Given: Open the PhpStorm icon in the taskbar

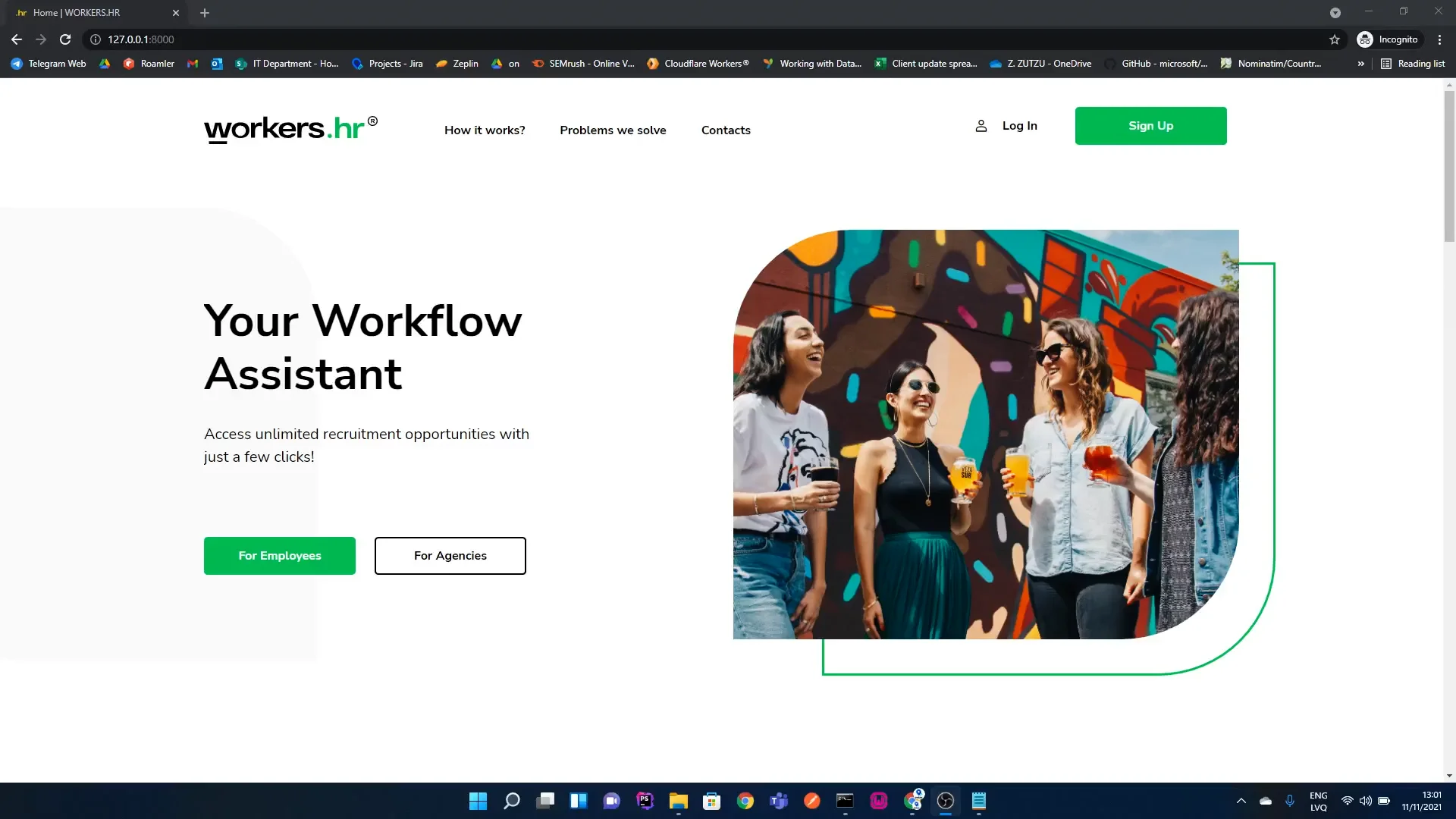Looking at the screenshot, I should 645,801.
